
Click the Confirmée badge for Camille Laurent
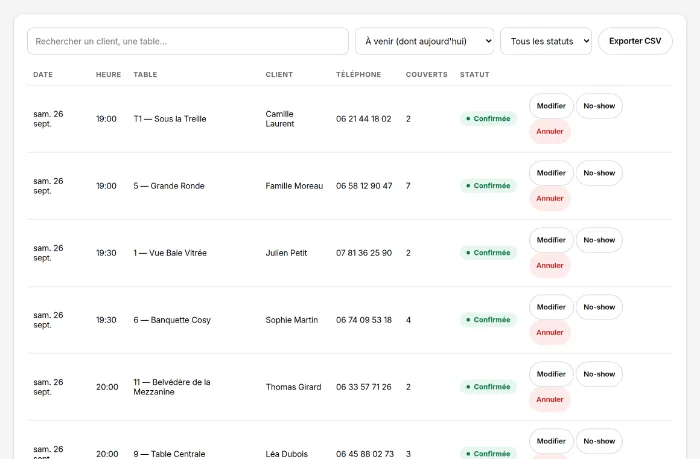click(488, 119)
